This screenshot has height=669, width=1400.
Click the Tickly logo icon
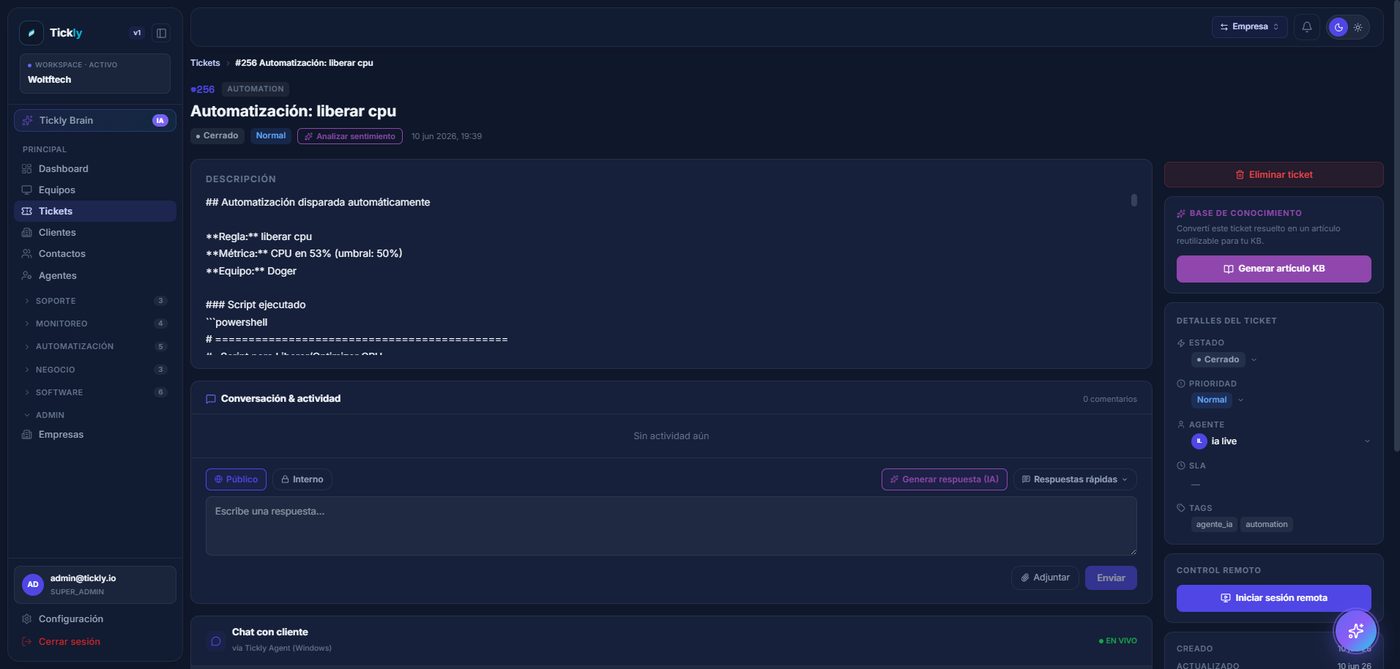pyautogui.click(x=32, y=33)
